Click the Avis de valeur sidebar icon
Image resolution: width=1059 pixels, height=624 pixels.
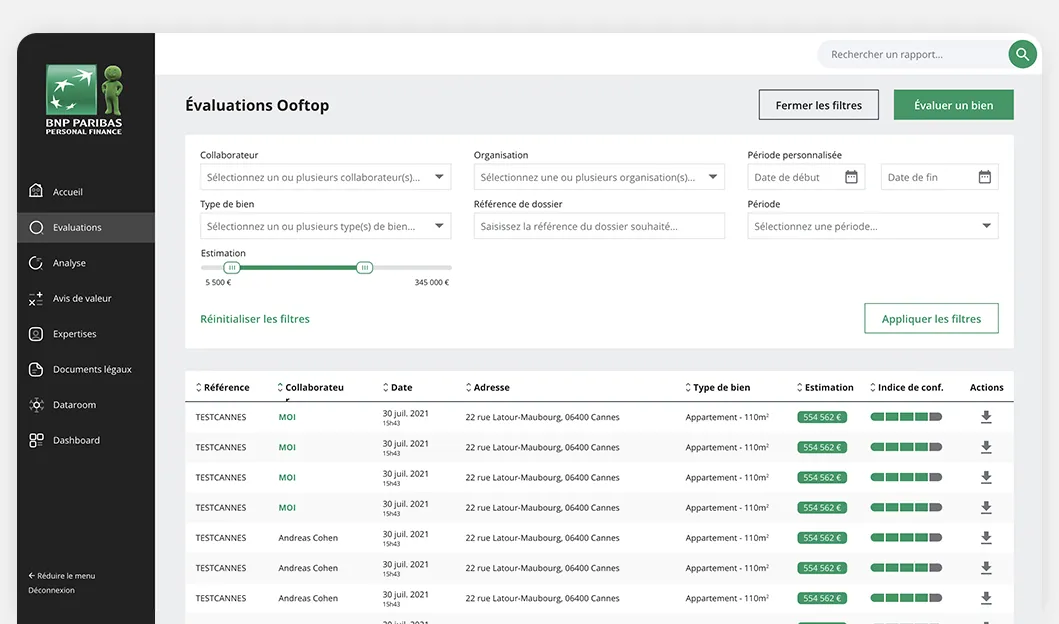point(35,298)
